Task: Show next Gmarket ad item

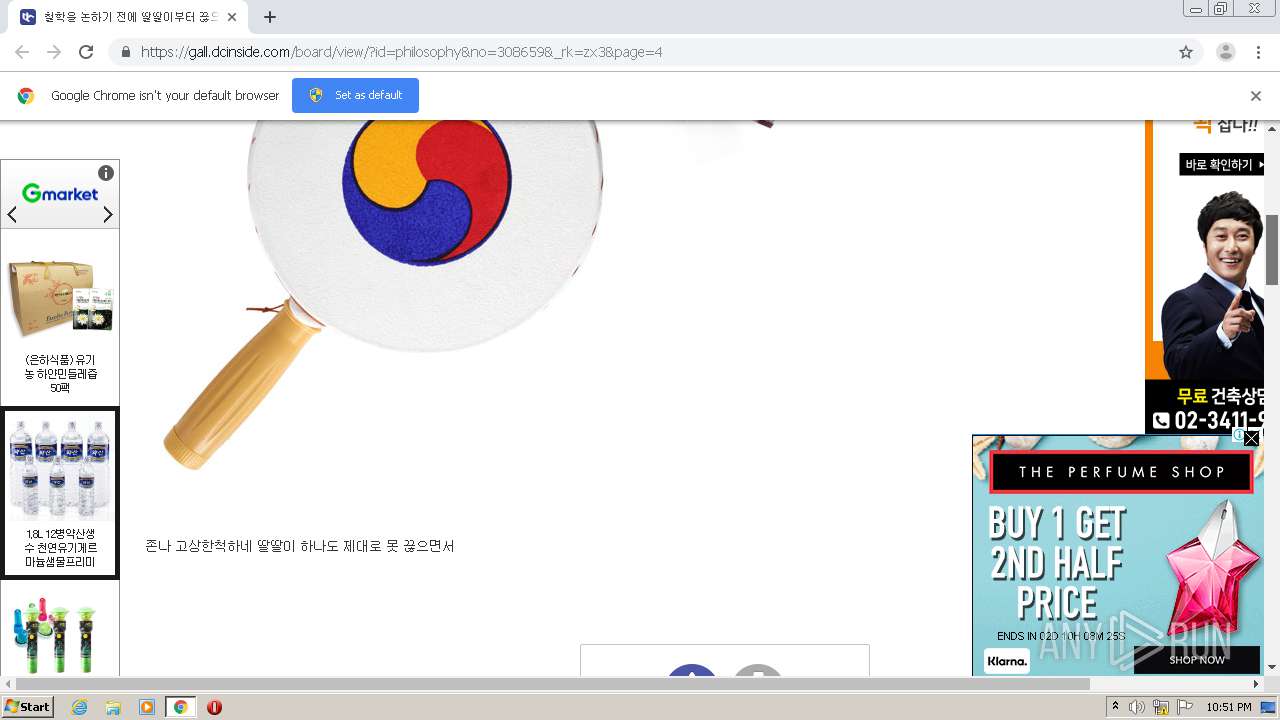Action: [x=108, y=215]
